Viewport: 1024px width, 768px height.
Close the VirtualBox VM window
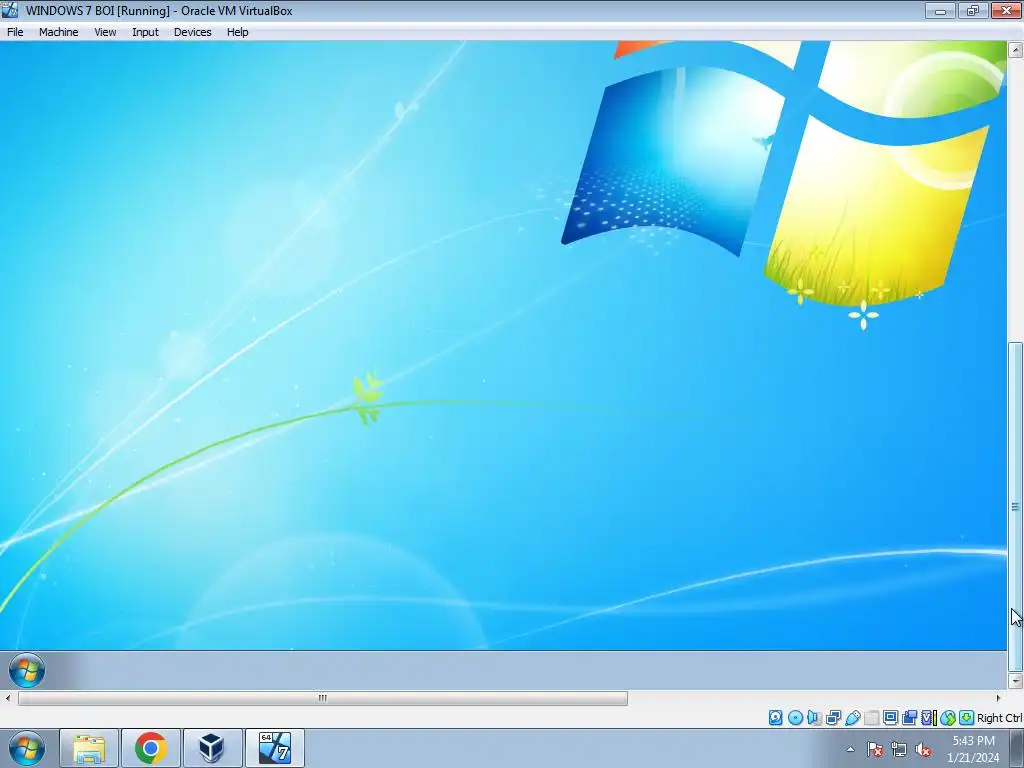(x=1006, y=10)
